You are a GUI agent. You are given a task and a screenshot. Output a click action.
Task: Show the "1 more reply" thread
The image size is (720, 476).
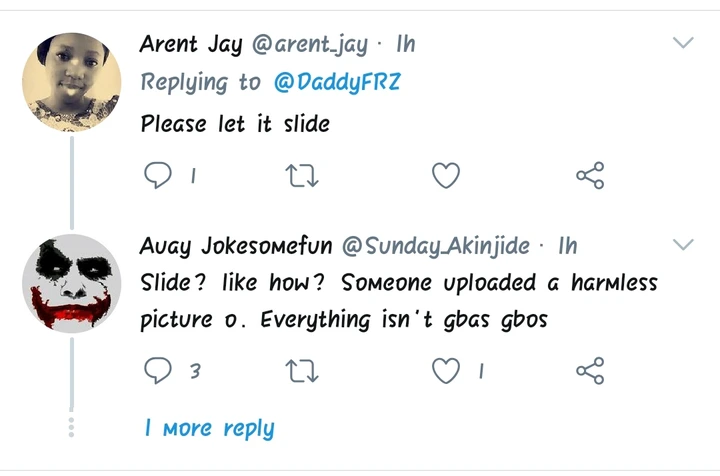point(208,428)
